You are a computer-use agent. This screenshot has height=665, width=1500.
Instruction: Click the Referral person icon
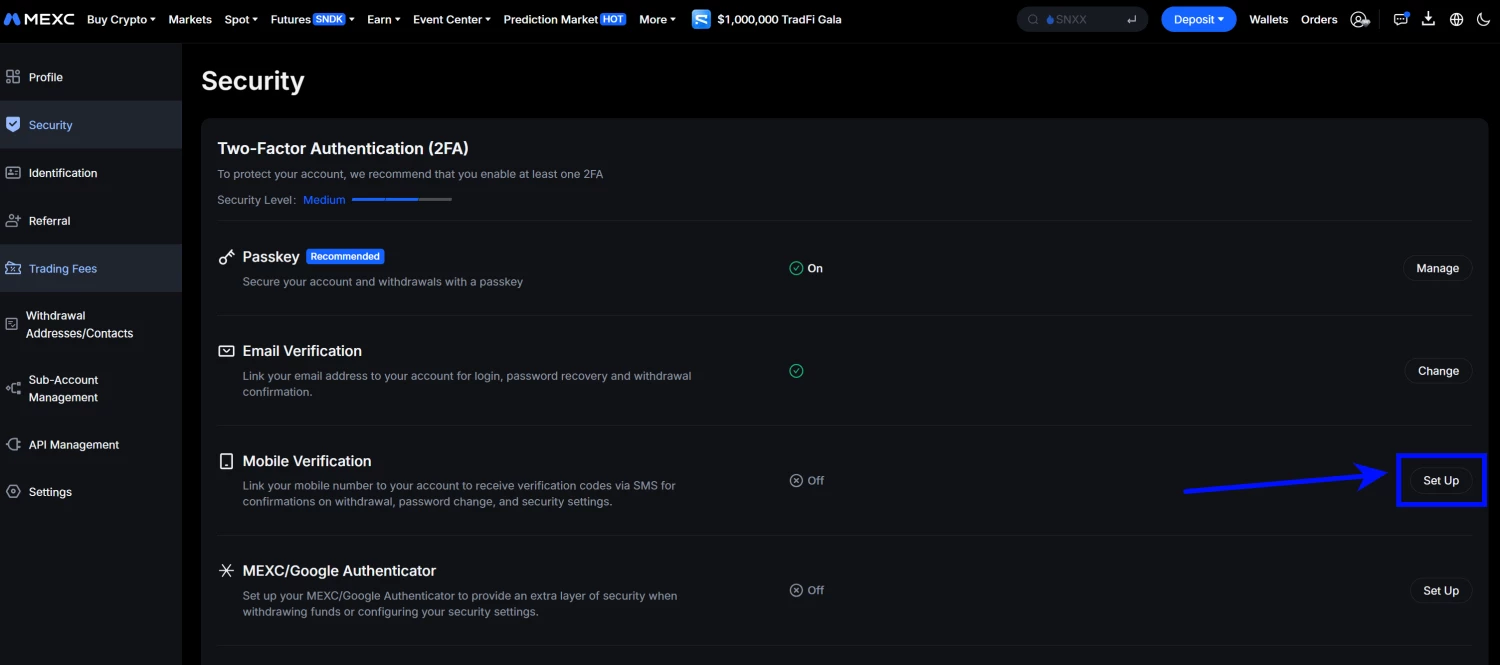point(13,220)
